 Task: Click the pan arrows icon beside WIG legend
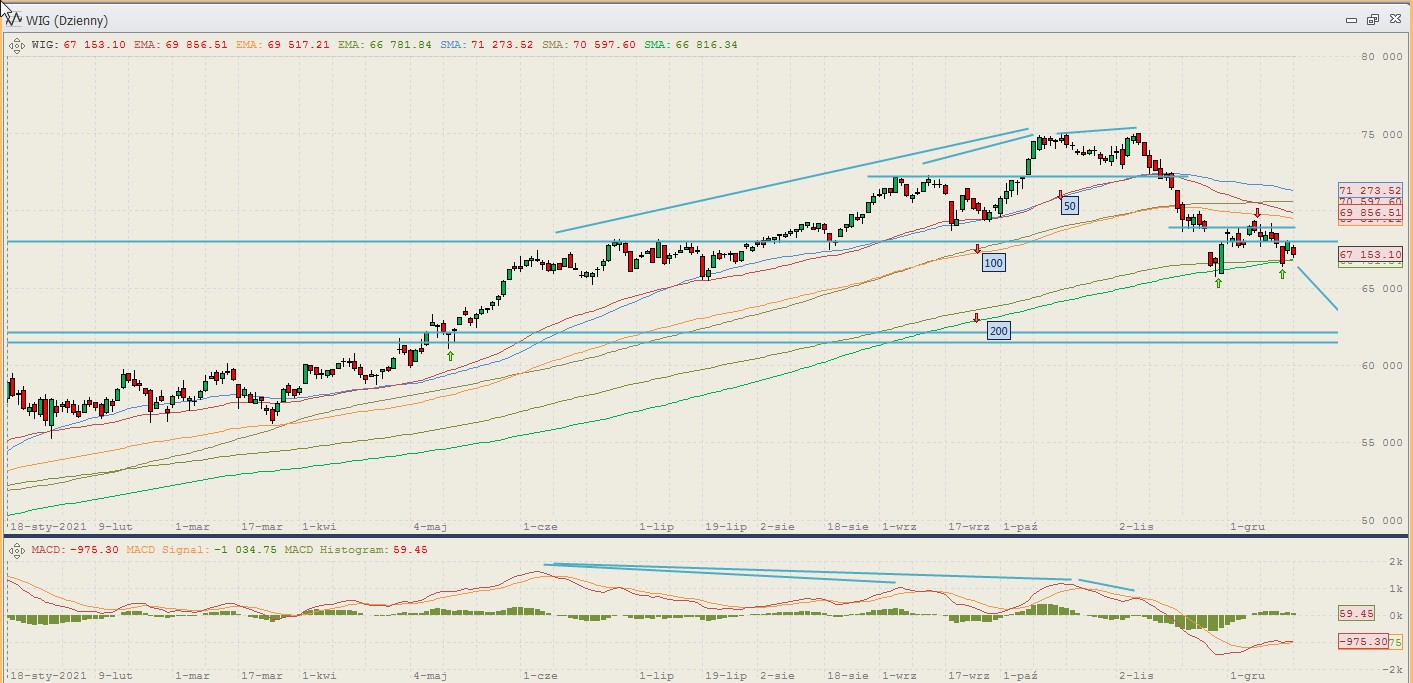pos(16,45)
